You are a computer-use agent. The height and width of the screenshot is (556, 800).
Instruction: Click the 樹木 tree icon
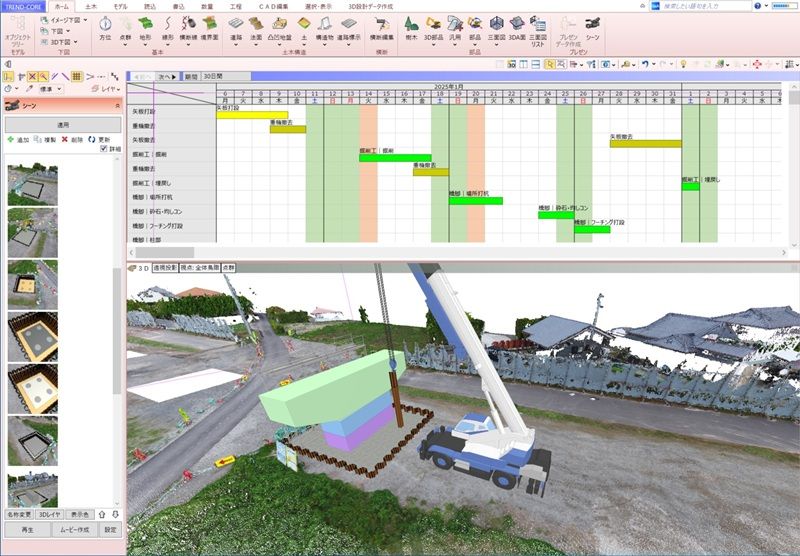412,27
